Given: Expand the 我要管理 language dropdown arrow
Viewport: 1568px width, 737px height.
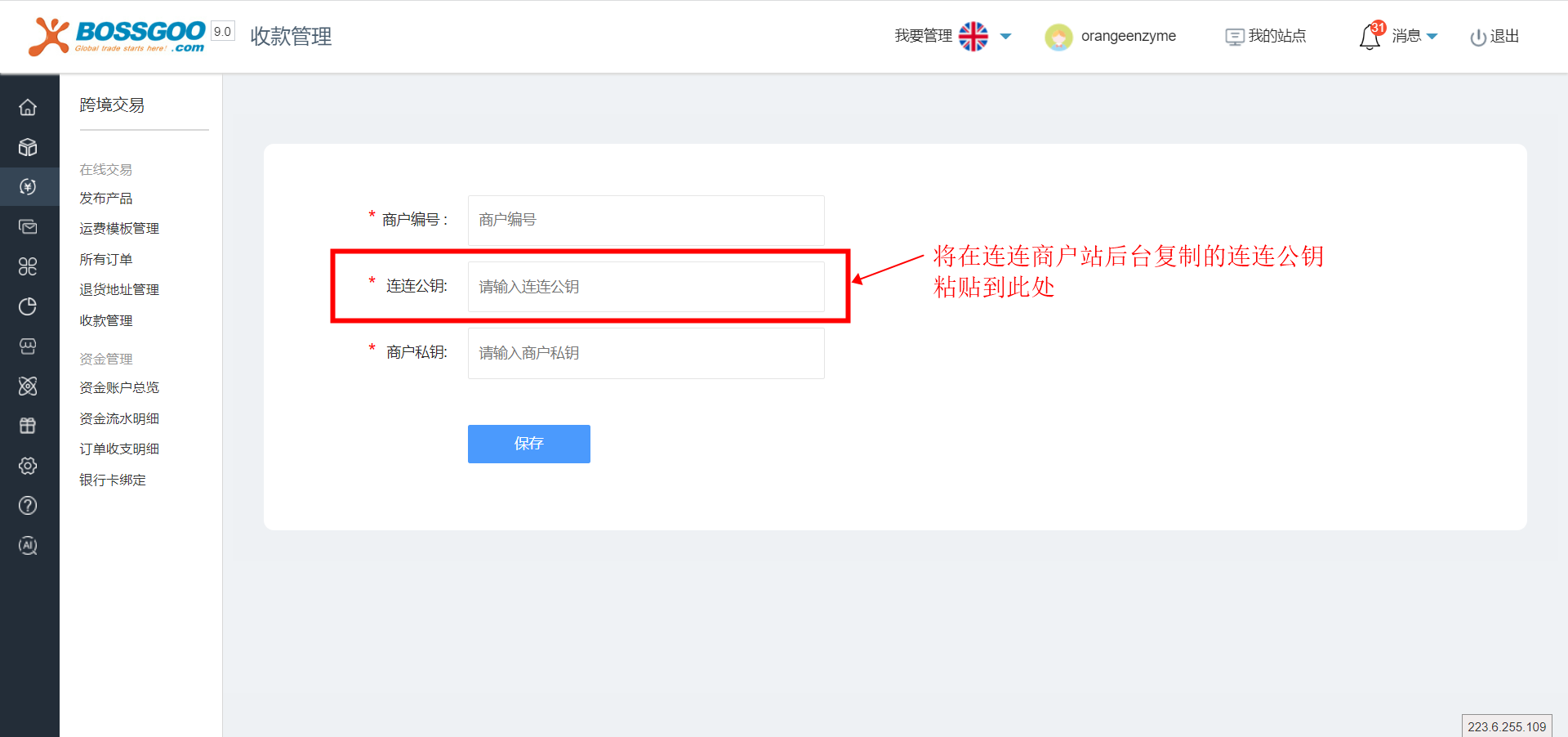Looking at the screenshot, I should click(x=1006, y=36).
